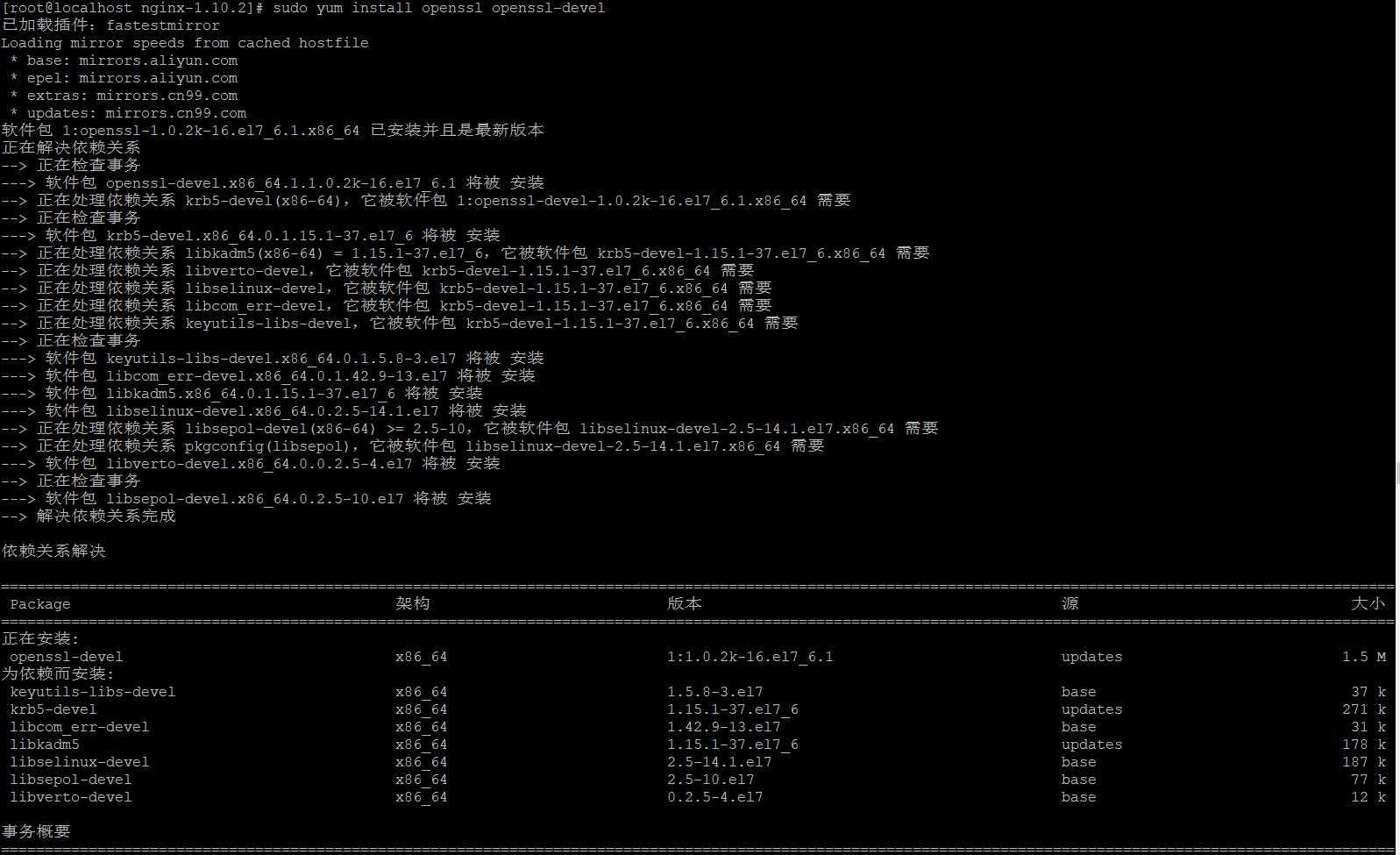Click the 'libcom_err-devel' dependency processing line
This screenshot has width=1400, height=855.
pyautogui.click(x=387, y=305)
